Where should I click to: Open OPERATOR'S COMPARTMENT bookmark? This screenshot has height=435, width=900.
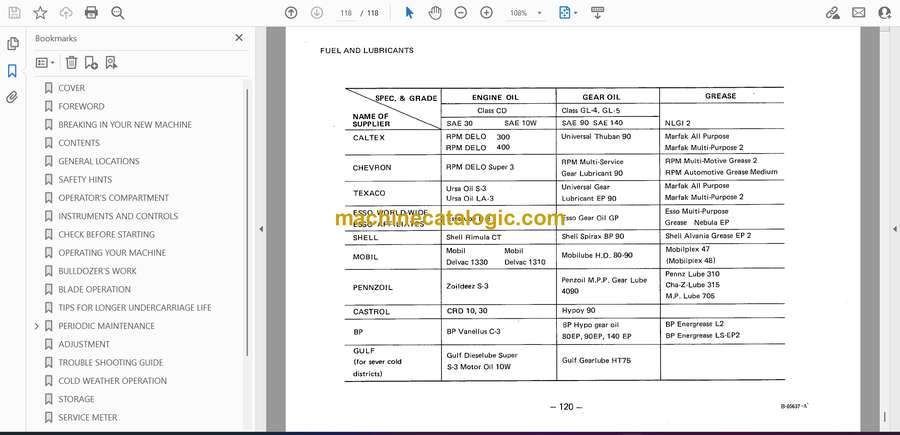(113, 198)
